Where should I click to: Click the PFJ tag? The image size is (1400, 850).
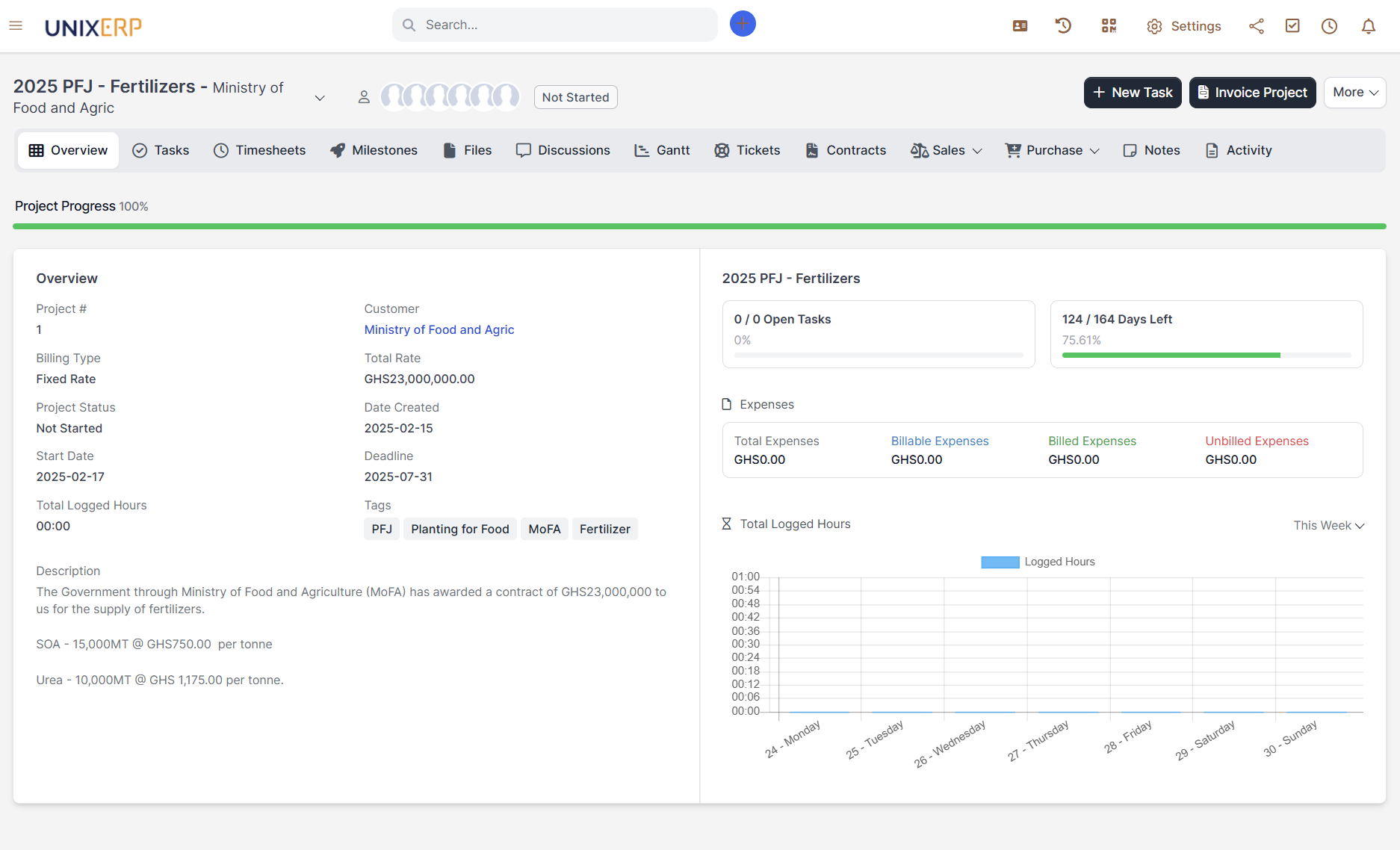[382, 529]
